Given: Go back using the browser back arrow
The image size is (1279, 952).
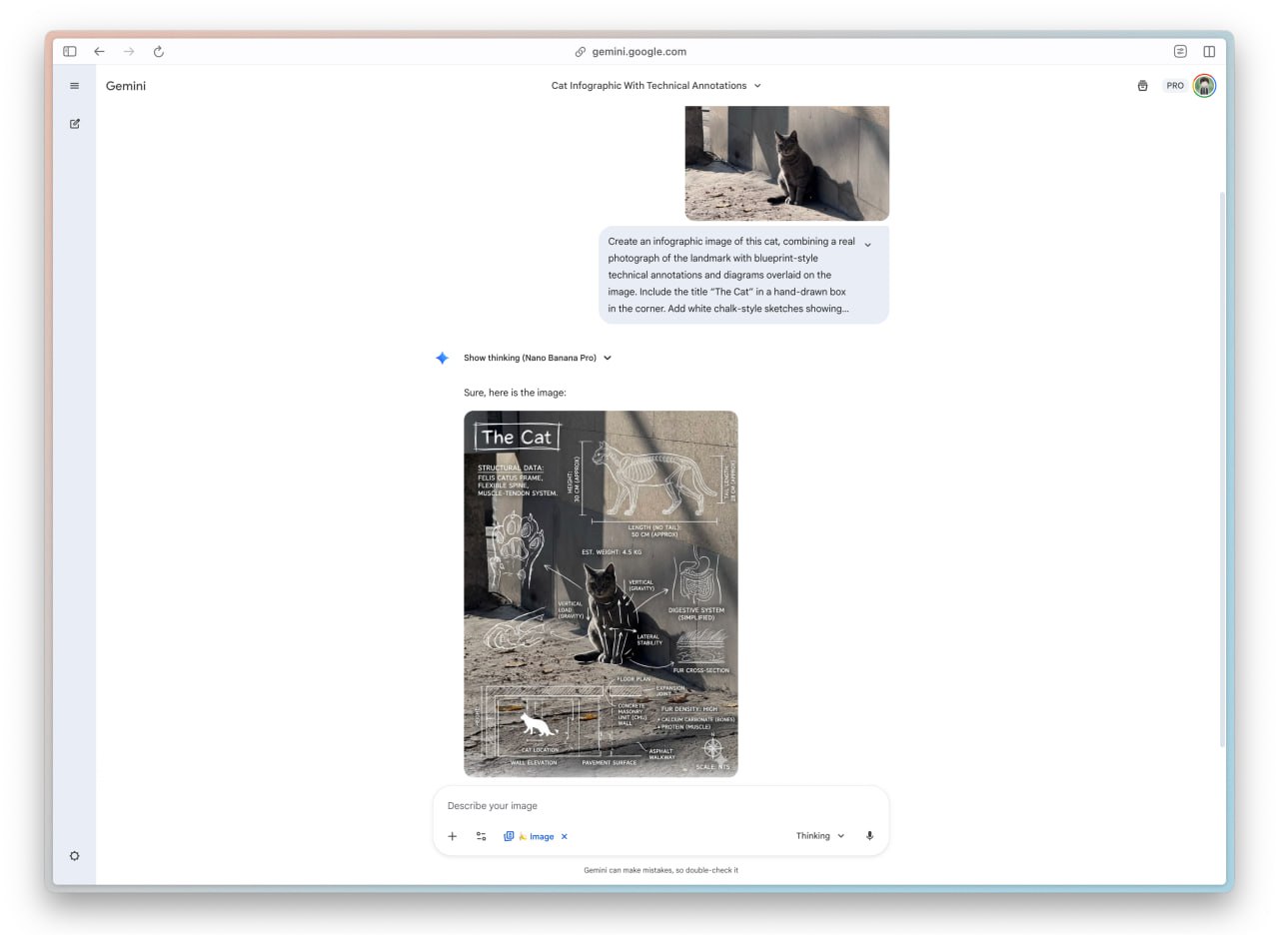Looking at the screenshot, I should pos(99,52).
